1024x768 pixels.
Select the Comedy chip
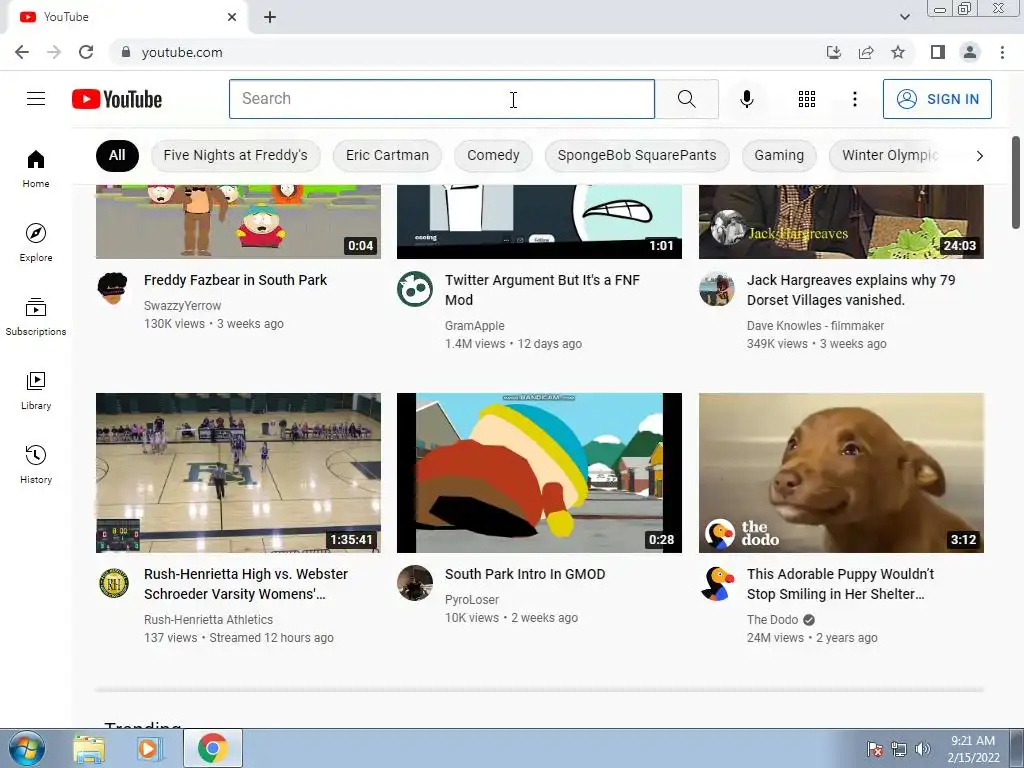point(493,155)
